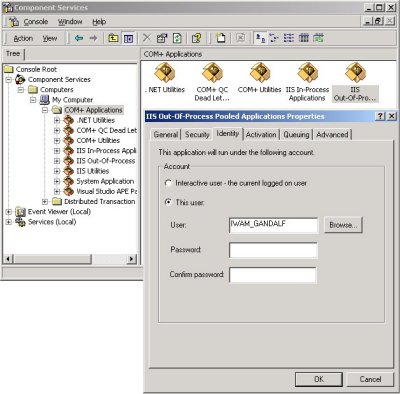Viewport: 400px width, 394px height.
Task: Switch to Small Icons view in toolbar
Action: tap(274, 38)
